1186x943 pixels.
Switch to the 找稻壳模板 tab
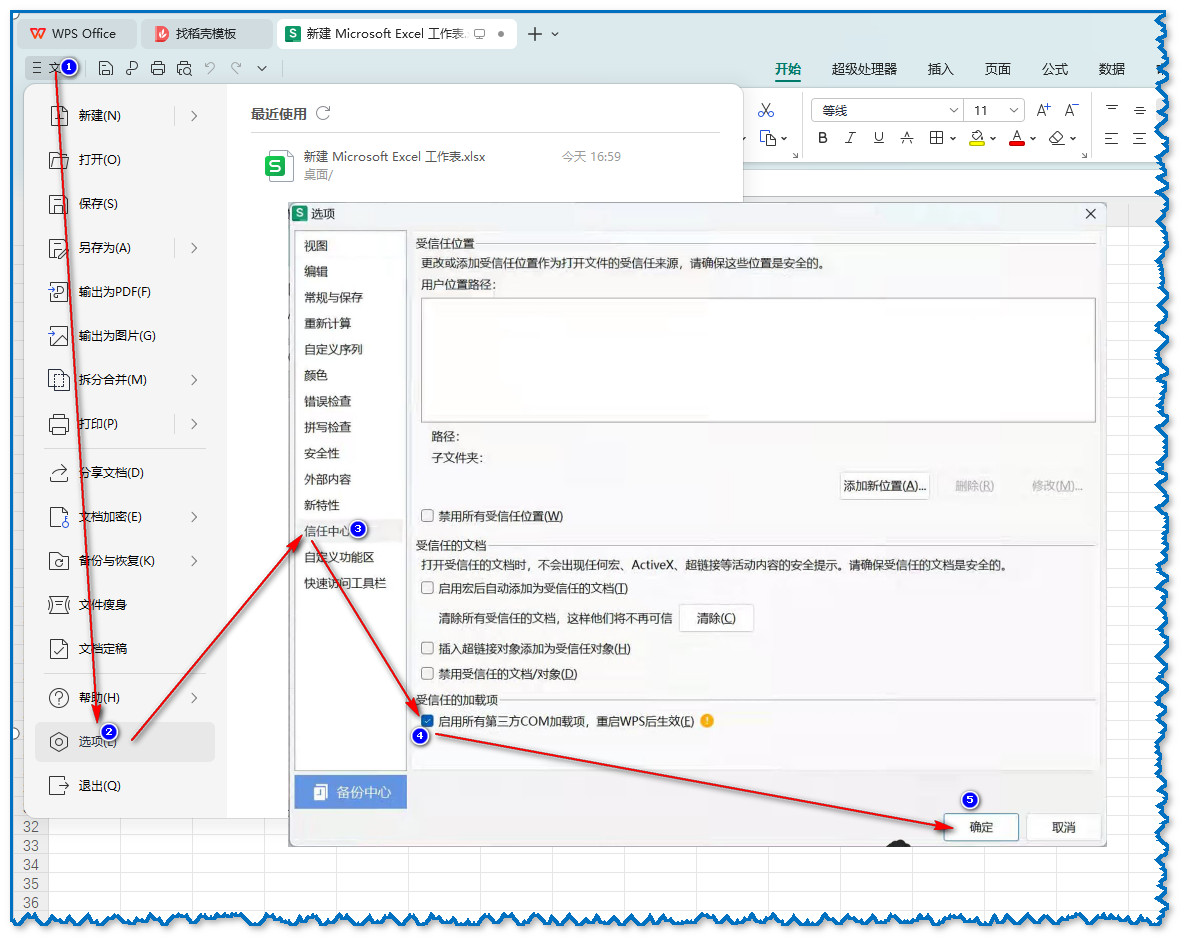[x=206, y=34]
